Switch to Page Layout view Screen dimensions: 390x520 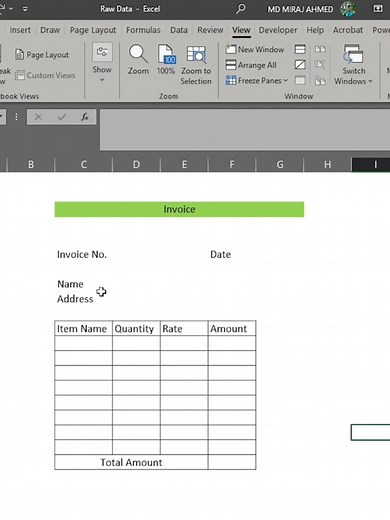coord(42,55)
